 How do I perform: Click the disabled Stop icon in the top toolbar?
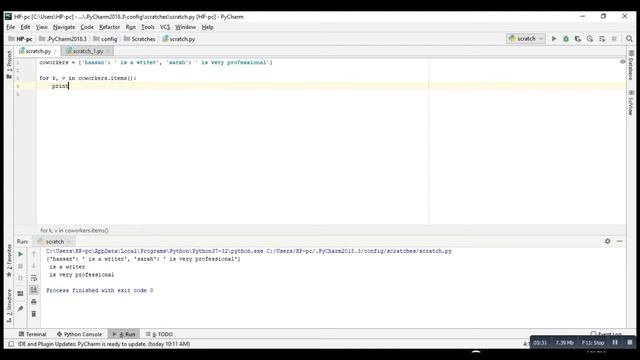(614, 39)
